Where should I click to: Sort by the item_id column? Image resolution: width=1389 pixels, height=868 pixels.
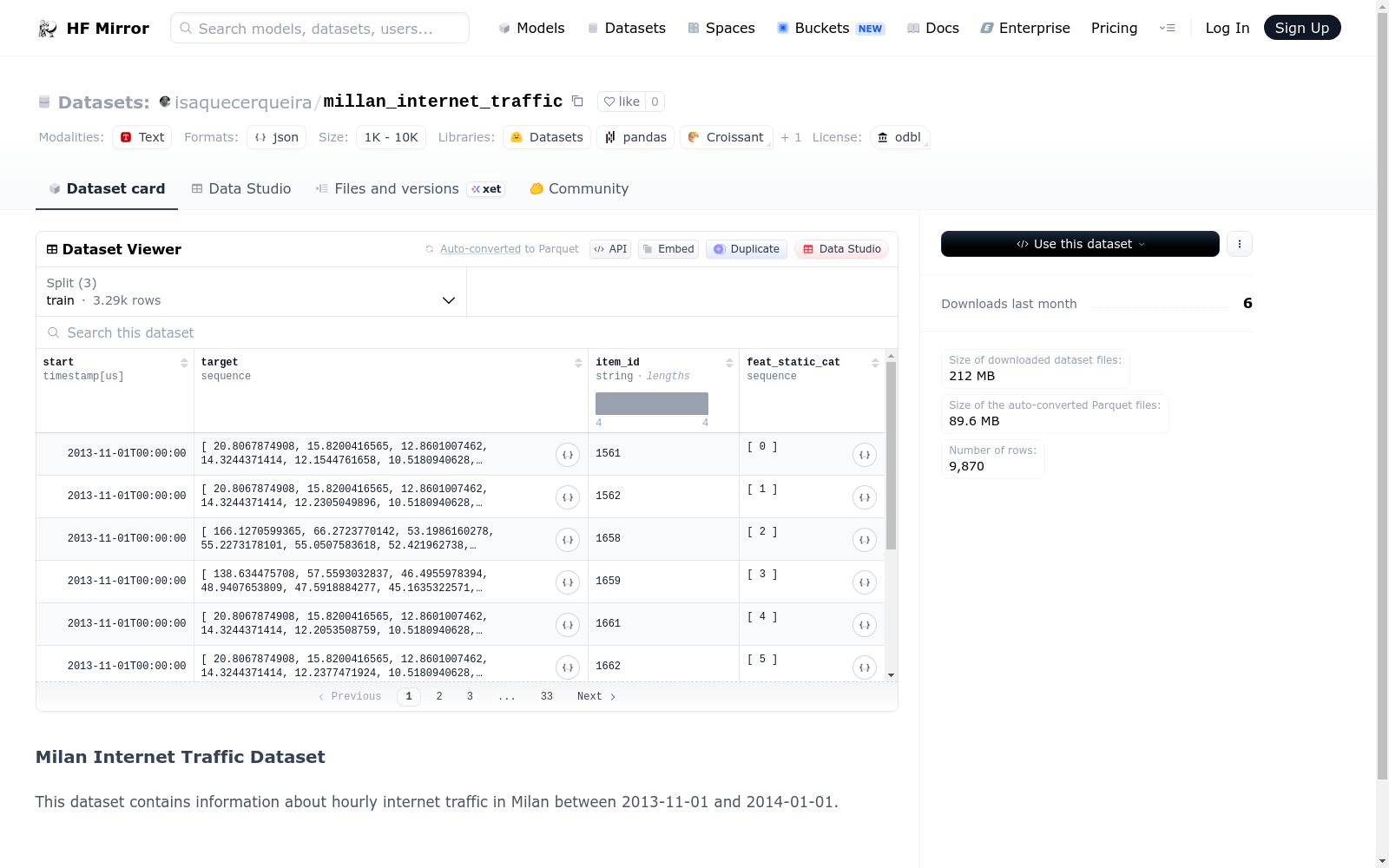point(729,363)
